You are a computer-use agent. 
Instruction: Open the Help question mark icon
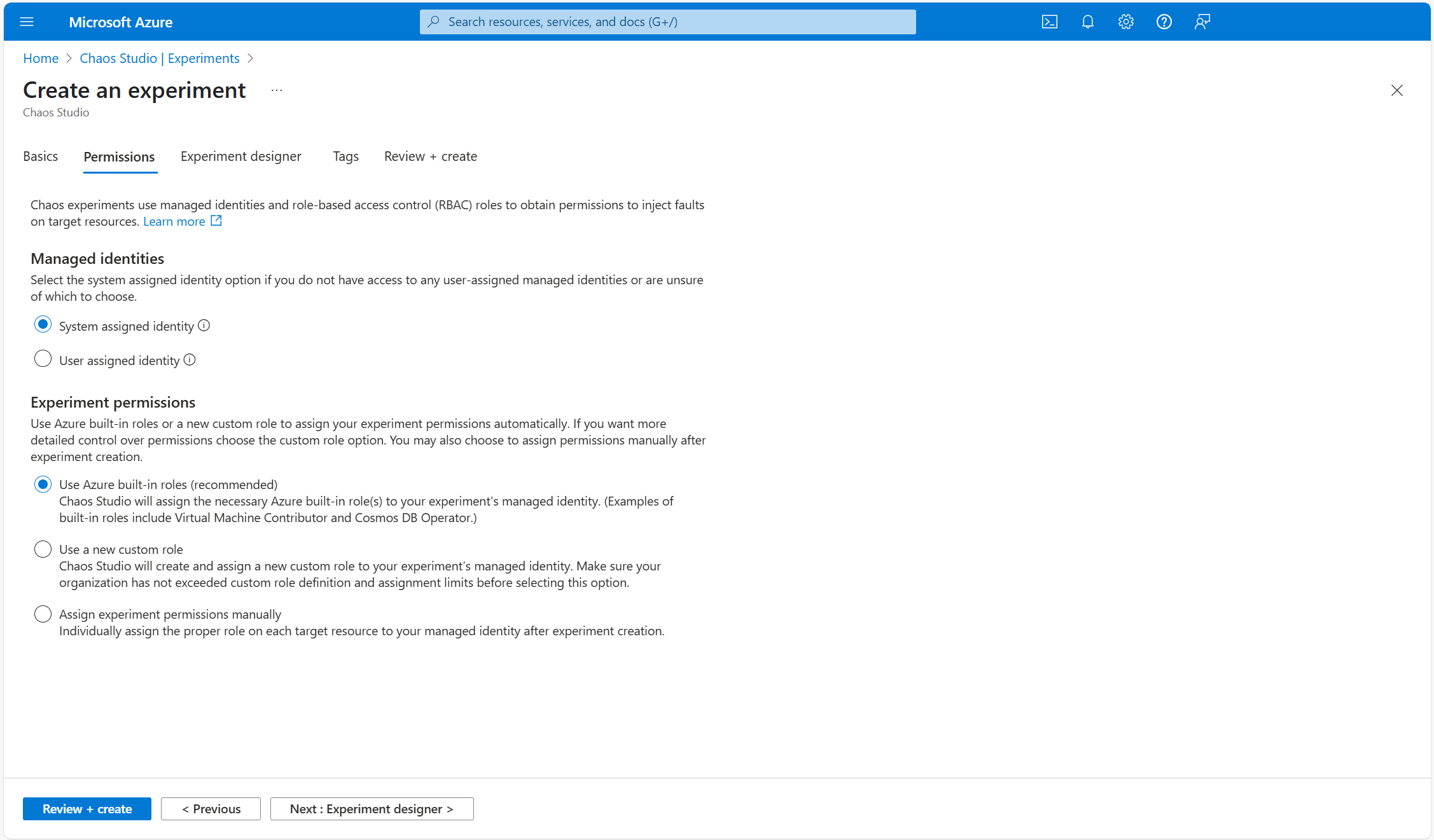pos(1164,22)
